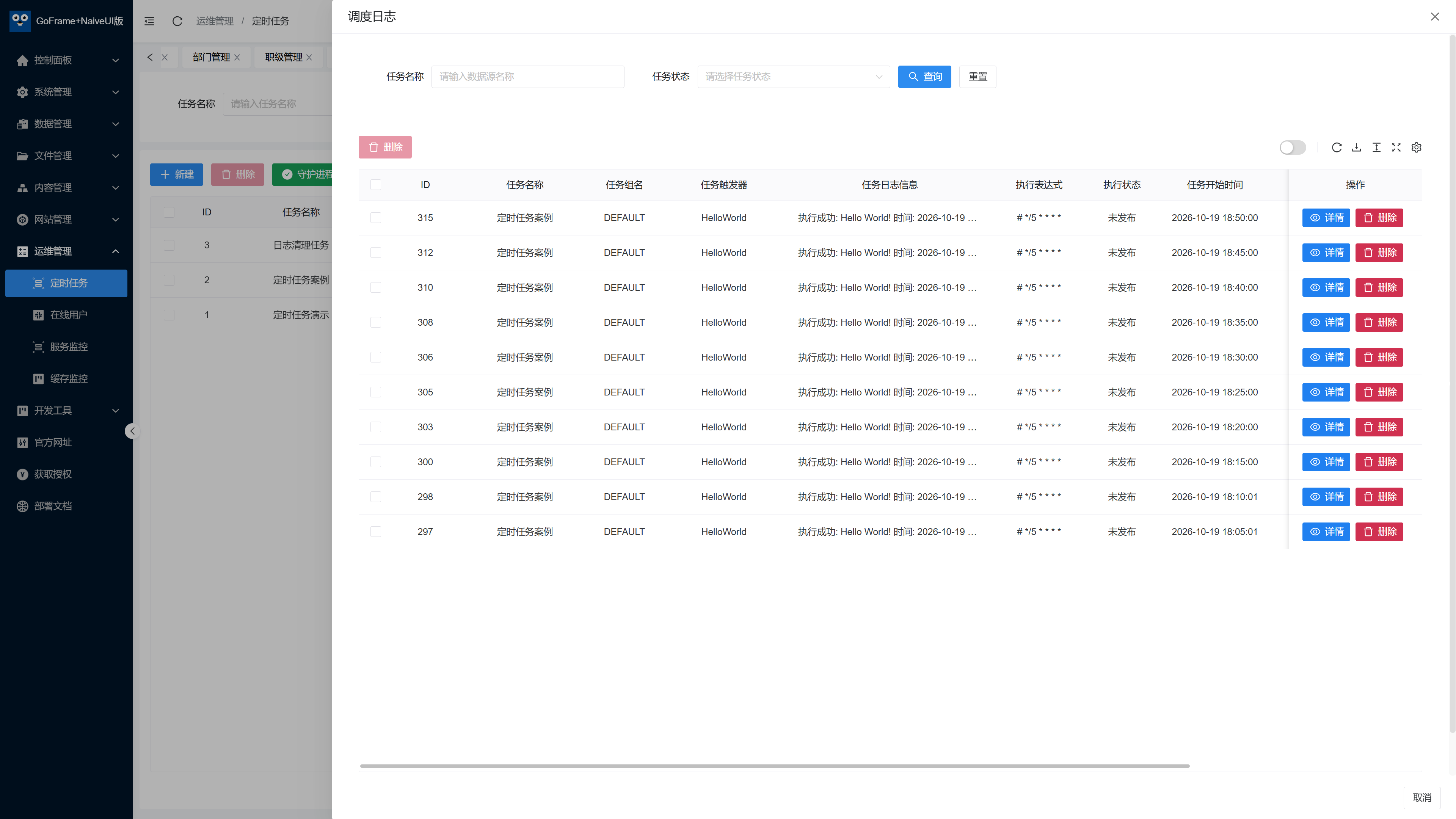Select 服务监控 in the sidebar

[x=66, y=347]
